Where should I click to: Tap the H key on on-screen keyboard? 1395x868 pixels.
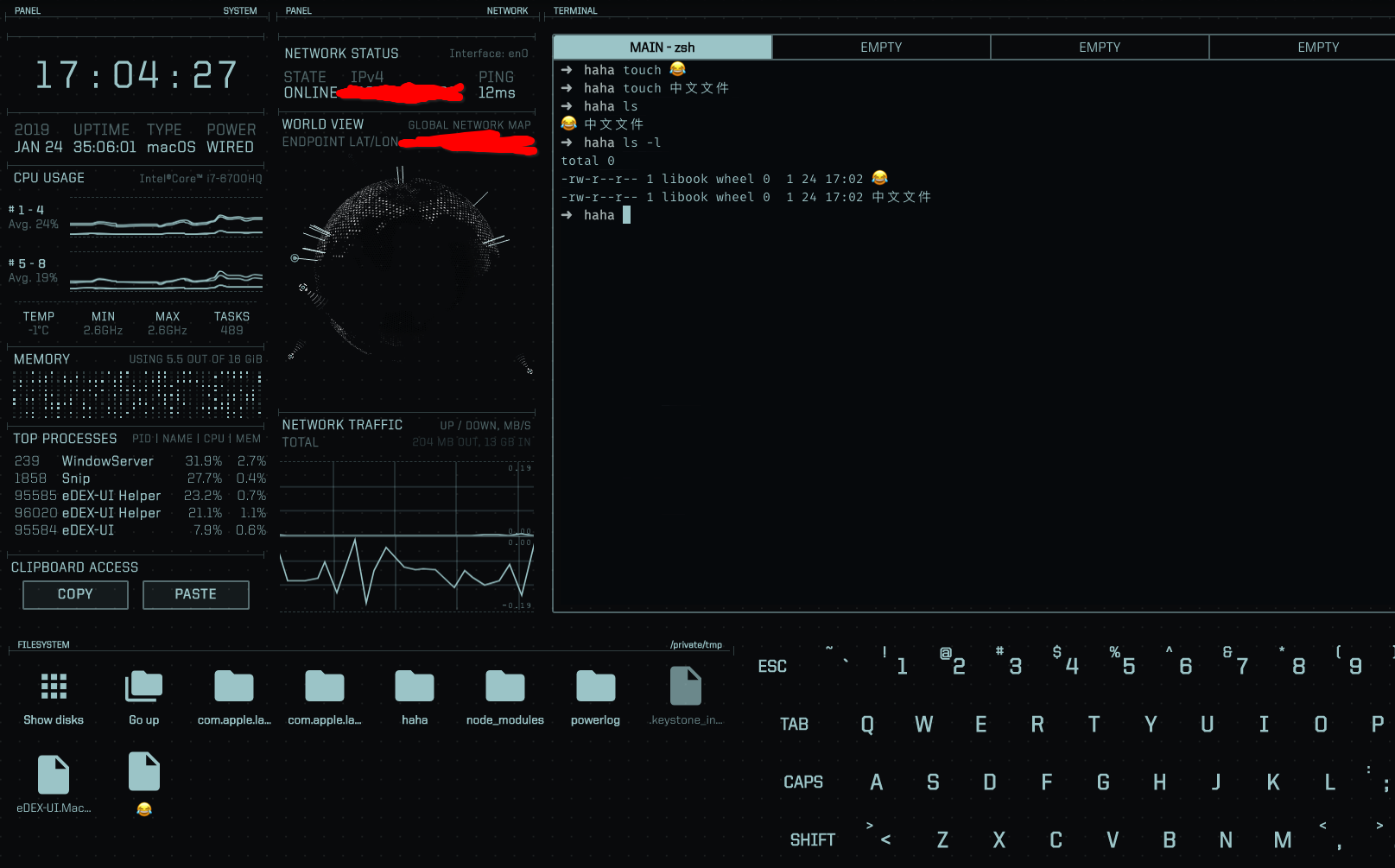click(1160, 782)
